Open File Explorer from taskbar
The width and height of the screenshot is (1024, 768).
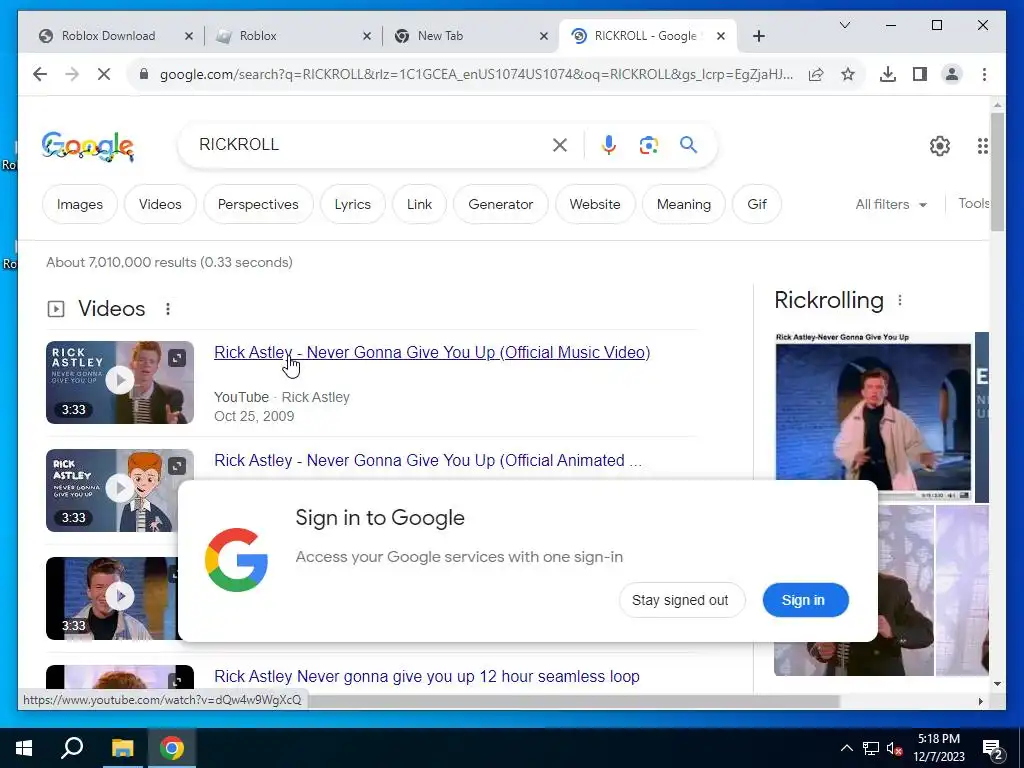point(122,748)
